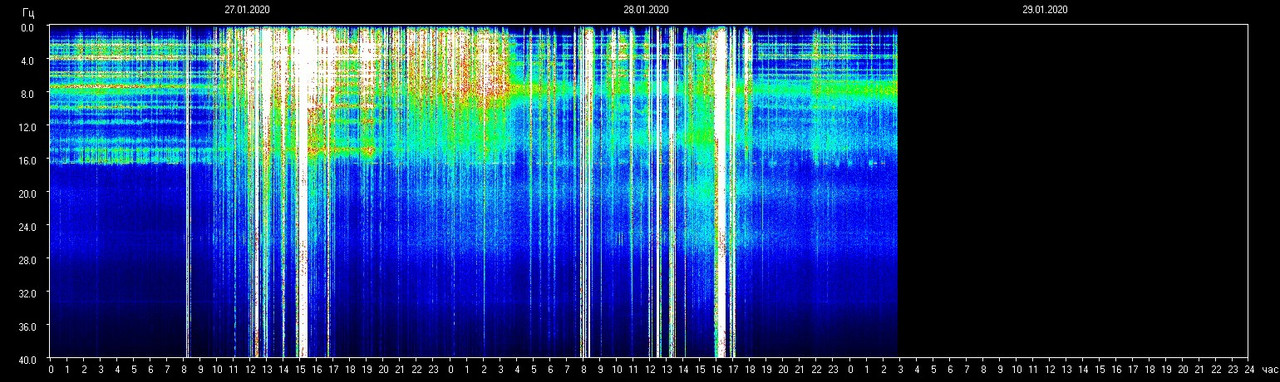
Task: Click the final hour label 24
Action: (x=1249, y=370)
